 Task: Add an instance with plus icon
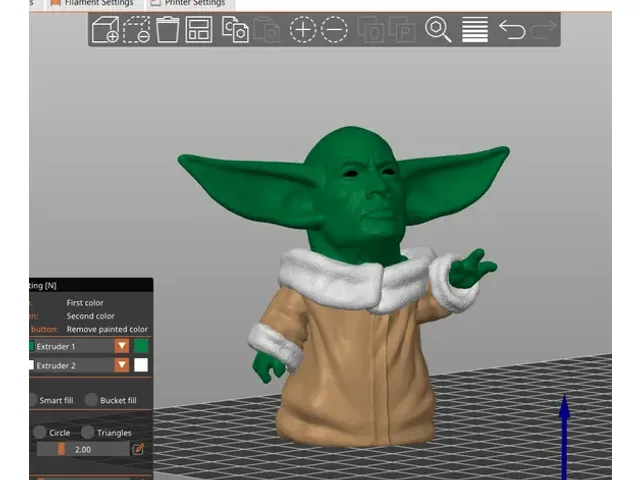click(303, 29)
